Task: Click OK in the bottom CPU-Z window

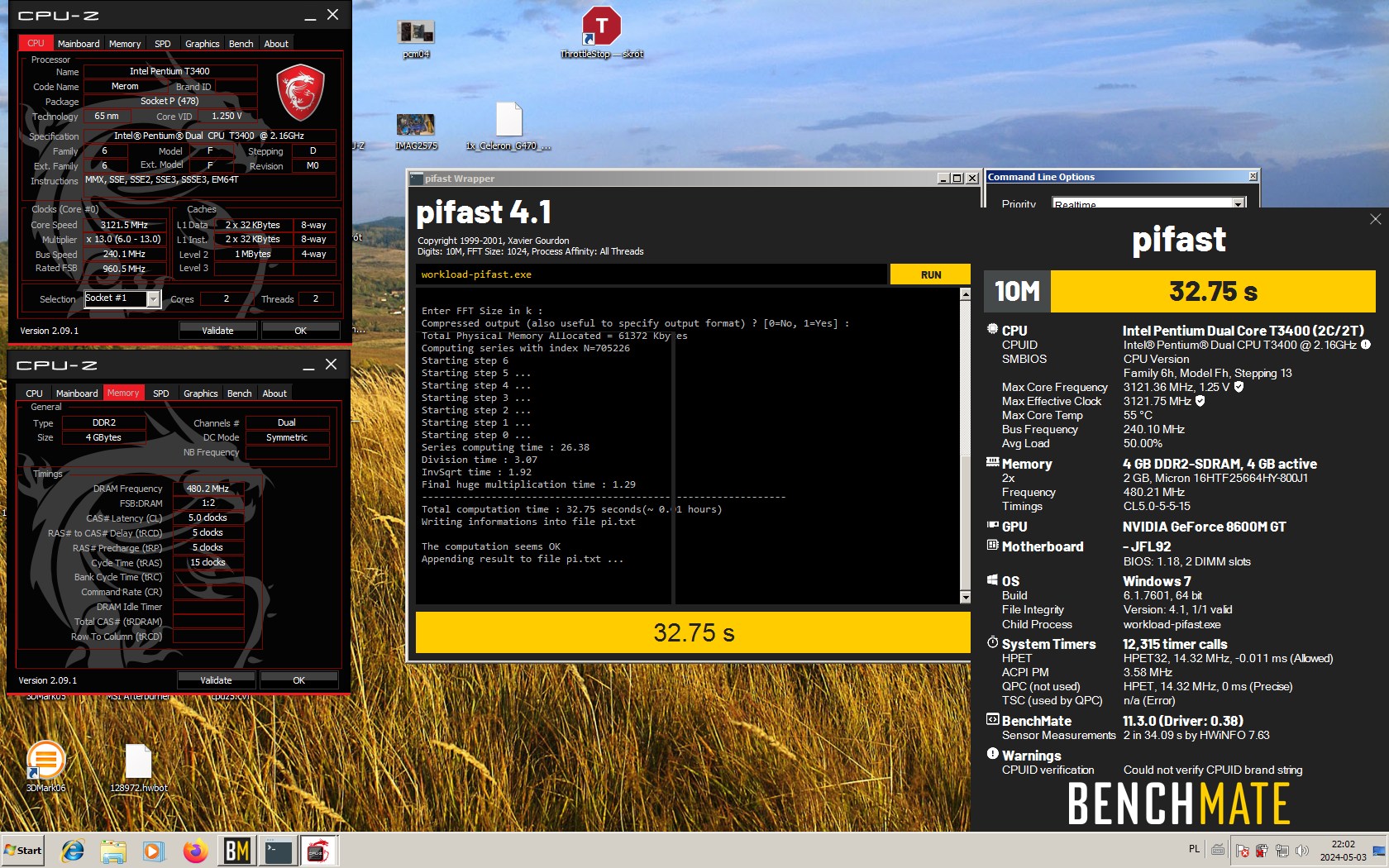Action: pos(298,680)
